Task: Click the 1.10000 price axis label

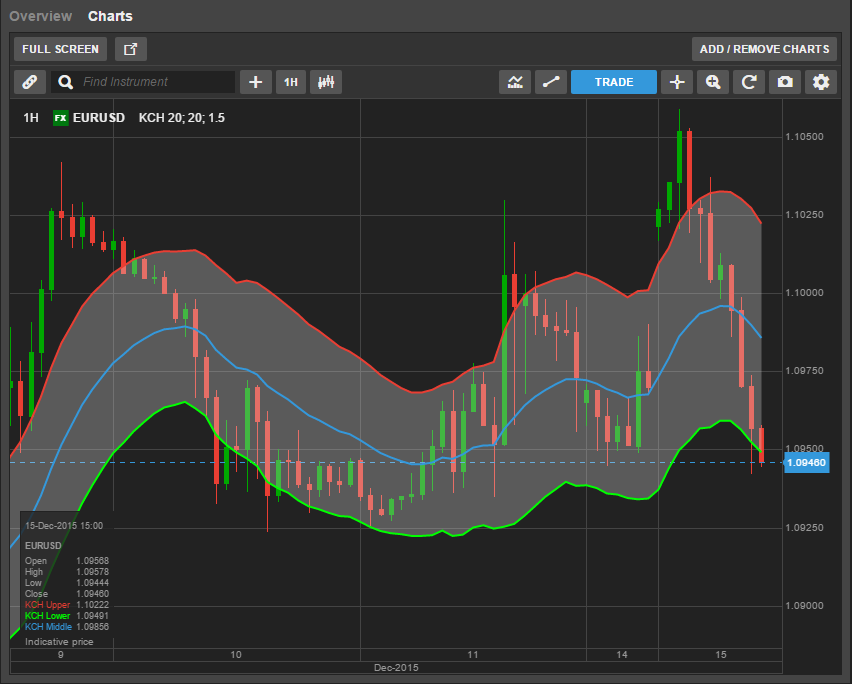Action: click(804, 293)
